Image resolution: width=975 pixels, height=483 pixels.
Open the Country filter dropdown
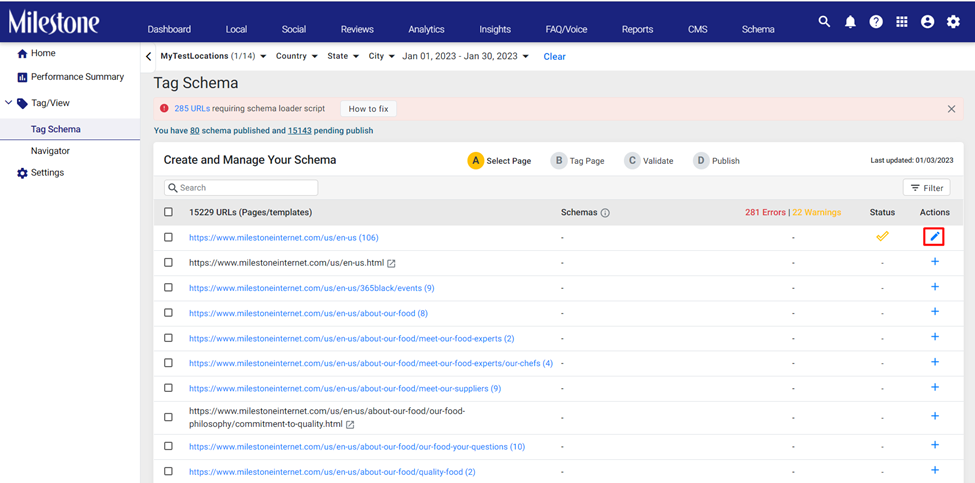[x=295, y=56]
